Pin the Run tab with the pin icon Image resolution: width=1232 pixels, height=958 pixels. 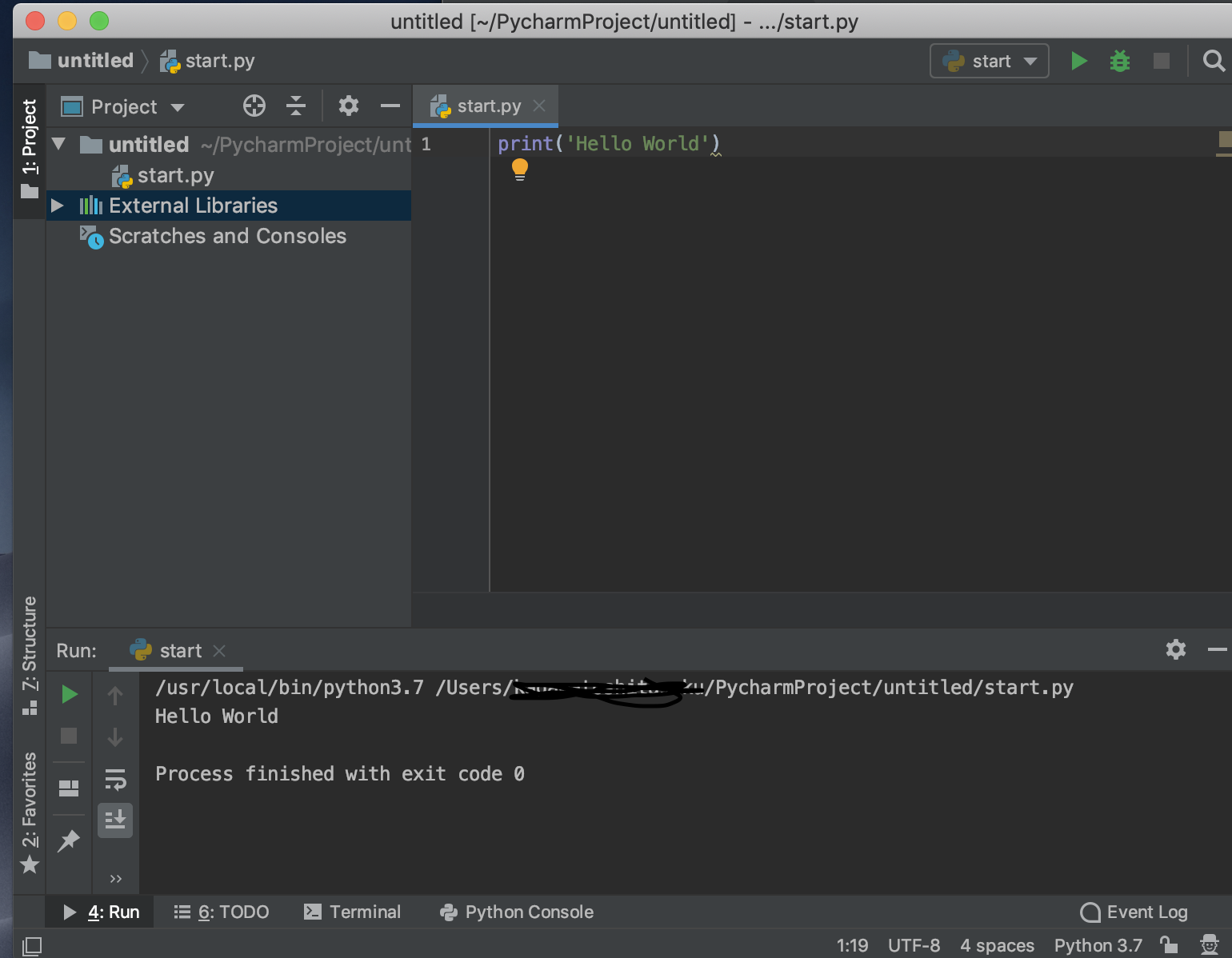pyautogui.click(x=70, y=840)
